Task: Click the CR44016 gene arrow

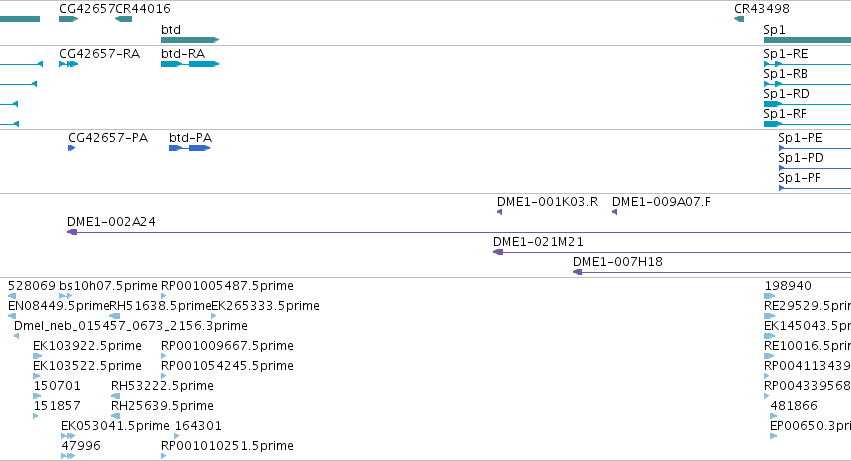Action: (124, 19)
